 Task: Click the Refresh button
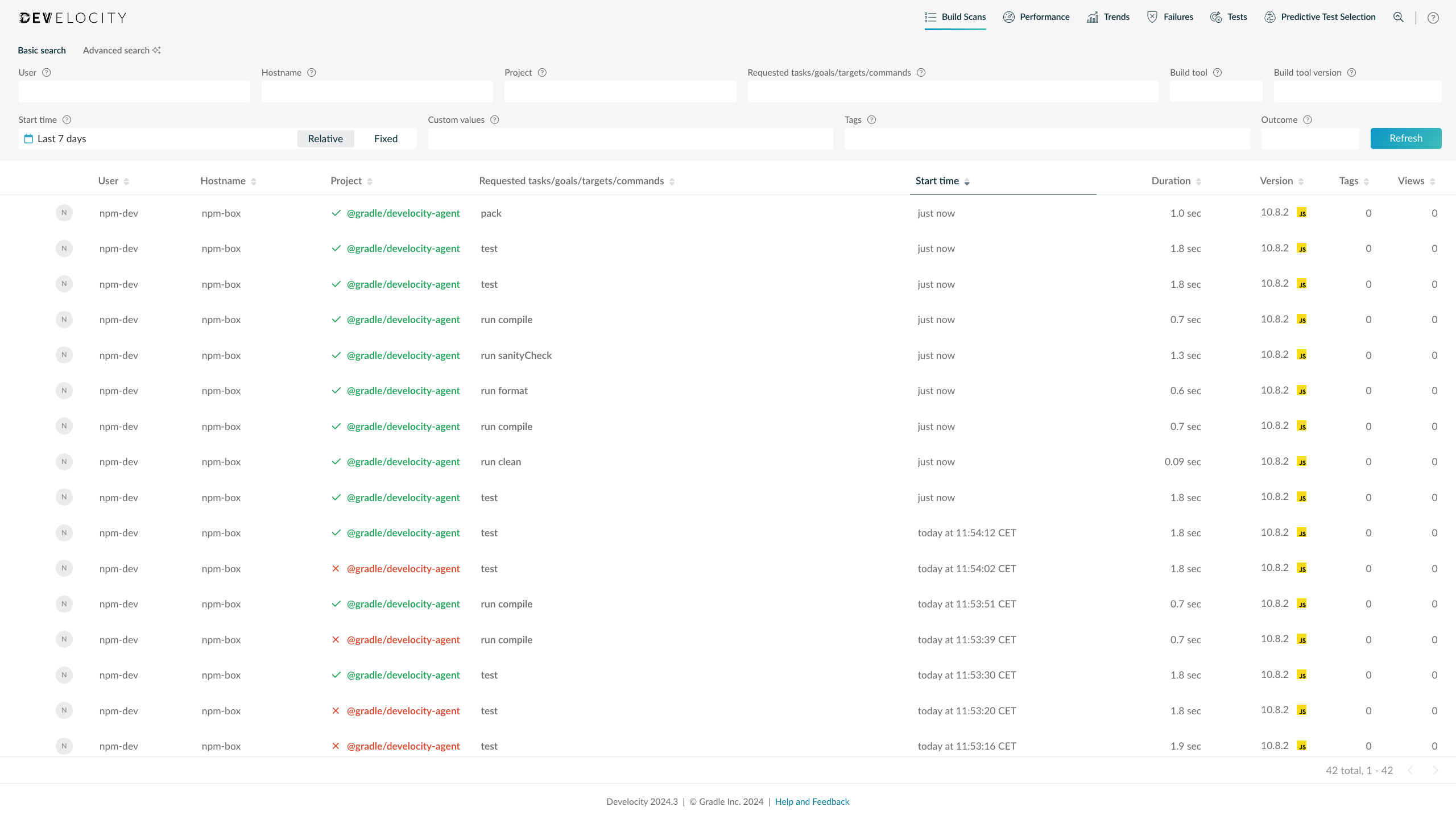[x=1406, y=138]
